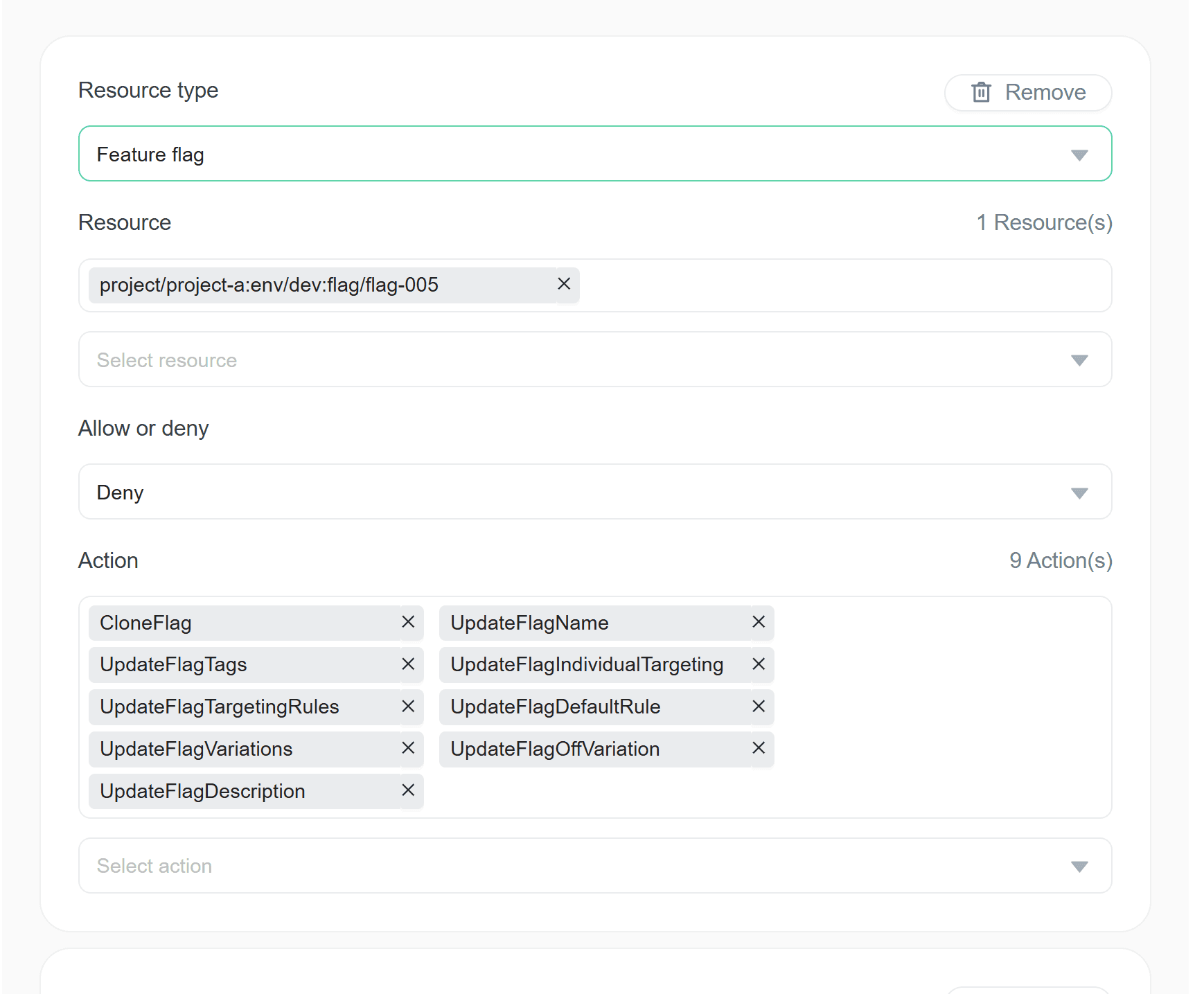Viewport: 1204px width, 994px height.
Task: Click the Deny dropdown arrow
Action: coord(1079,493)
